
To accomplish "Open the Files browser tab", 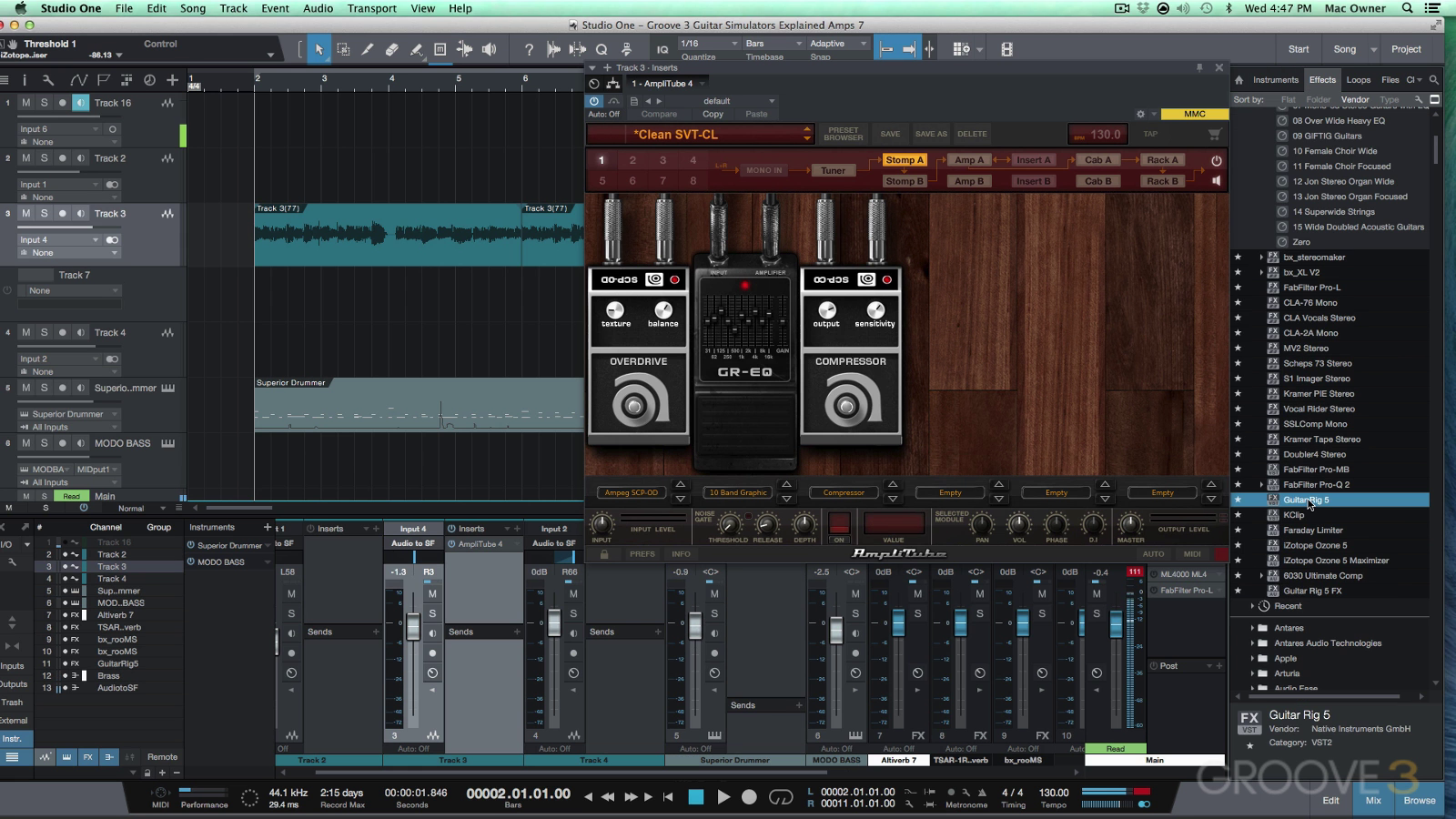I will point(1390,80).
